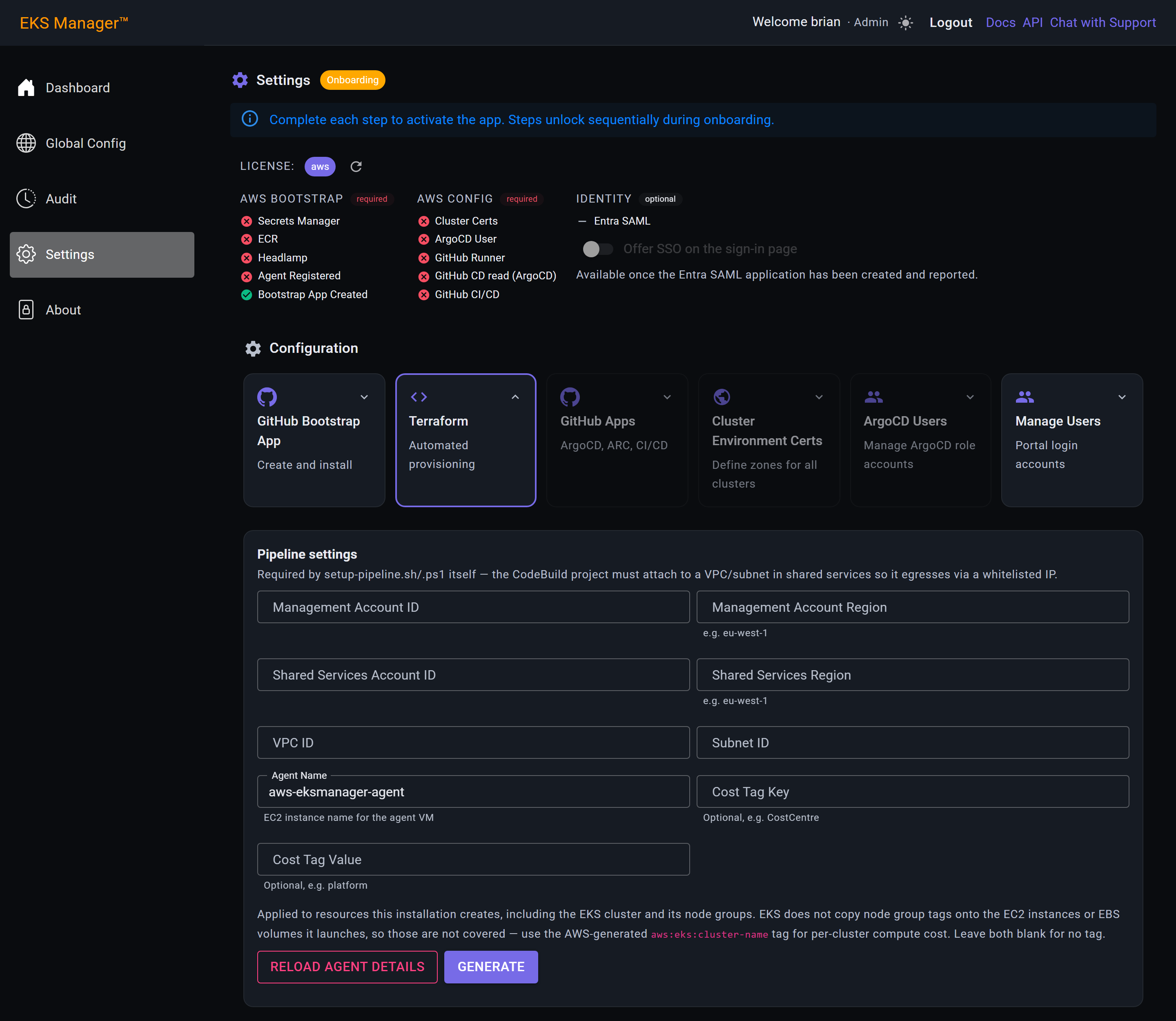
Task: Click the green check beside Bootstrap App Created
Action: (x=246, y=294)
